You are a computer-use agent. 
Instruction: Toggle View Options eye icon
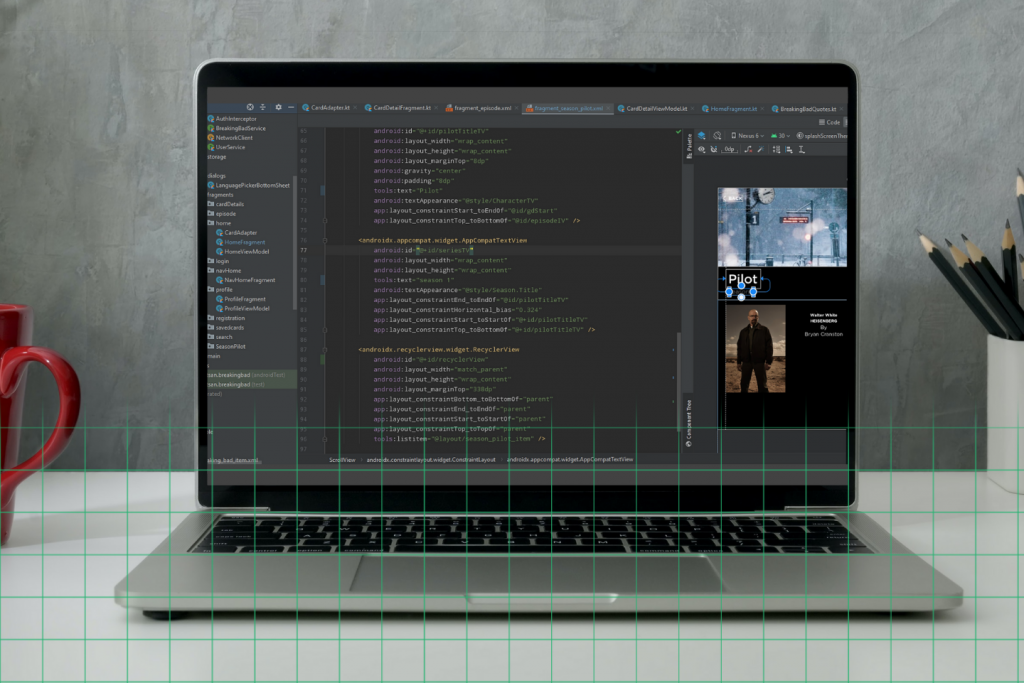pos(702,149)
